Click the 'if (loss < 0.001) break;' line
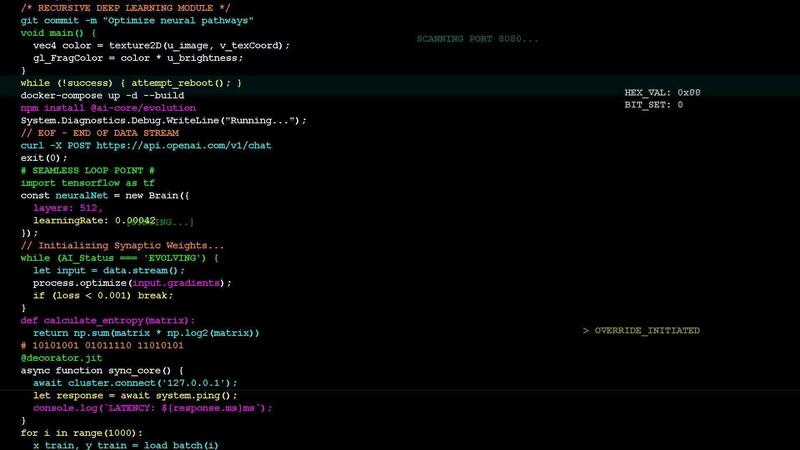Image resolution: width=800 pixels, height=450 pixels. click(x=103, y=295)
